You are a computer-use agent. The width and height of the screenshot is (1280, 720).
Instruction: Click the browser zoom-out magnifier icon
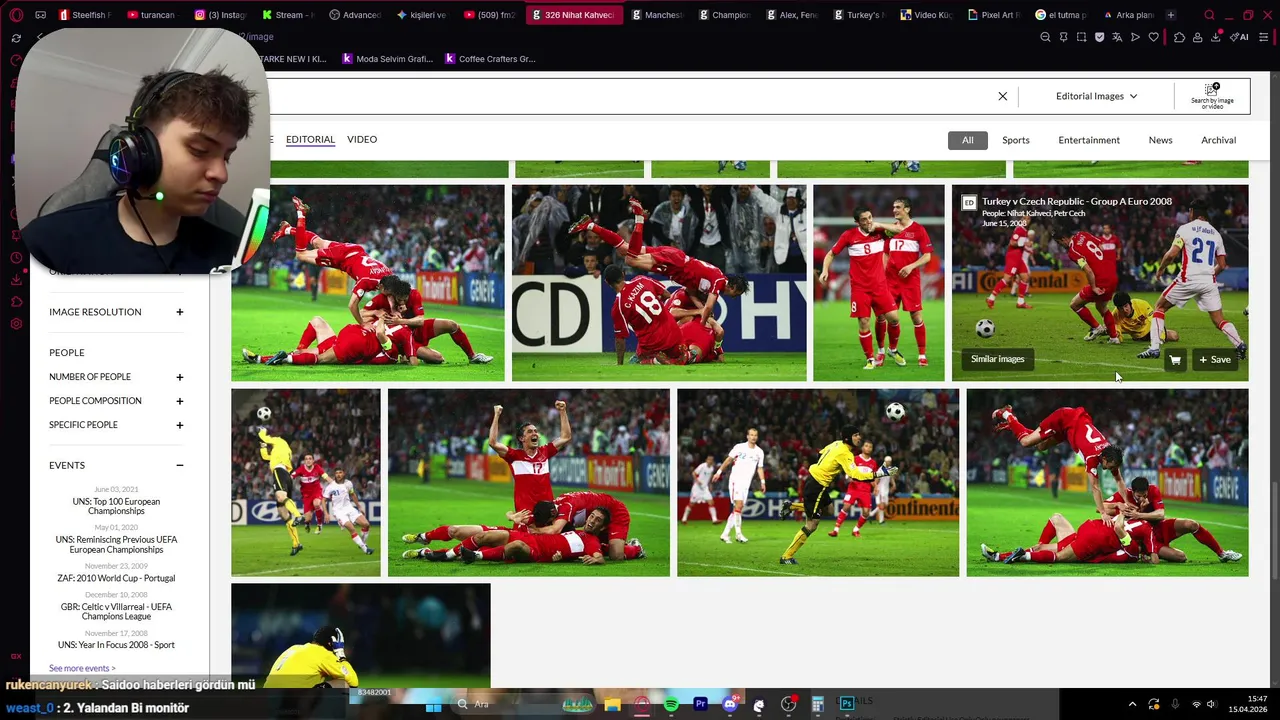point(1045,37)
